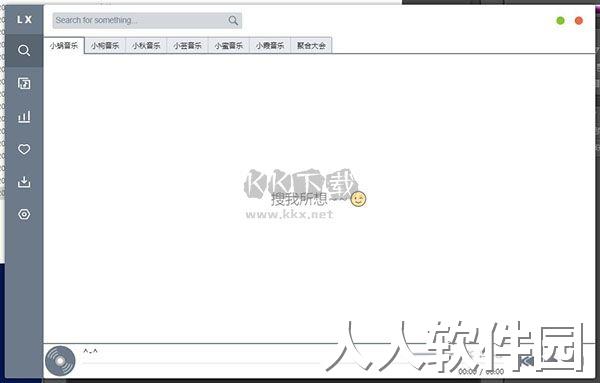Skip to the previous track
Viewport: 600px width, 383px height.
[x=527, y=361]
